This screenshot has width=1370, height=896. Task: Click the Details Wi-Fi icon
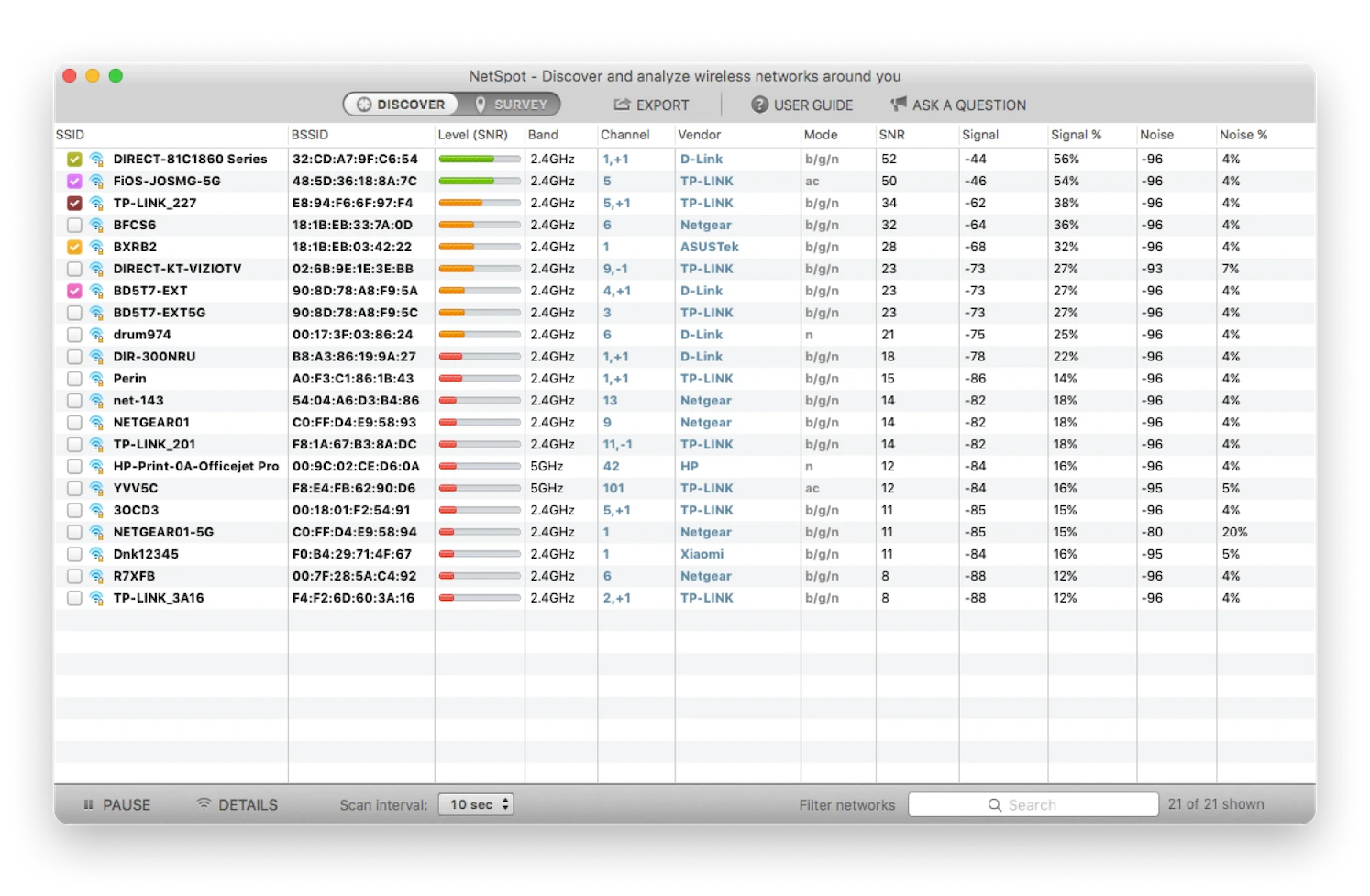[204, 804]
